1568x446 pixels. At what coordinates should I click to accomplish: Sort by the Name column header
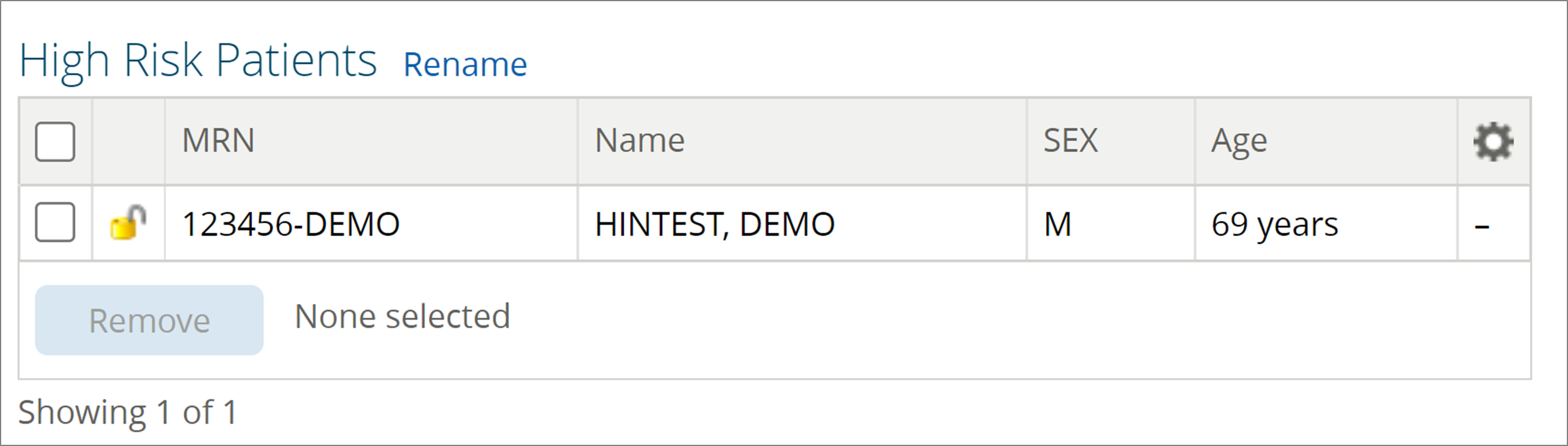pyautogui.click(x=639, y=141)
